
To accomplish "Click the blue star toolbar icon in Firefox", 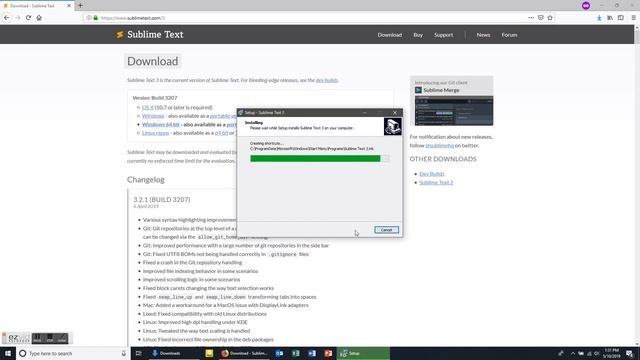I will [x=599, y=18].
